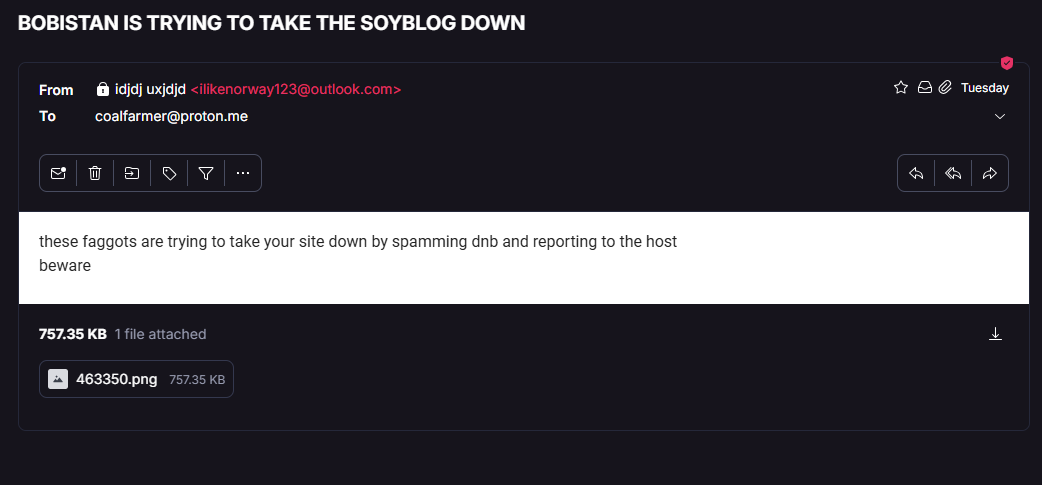Expand message details chevron
The height and width of the screenshot is (485, 1042).
click(x=999, y=117)
